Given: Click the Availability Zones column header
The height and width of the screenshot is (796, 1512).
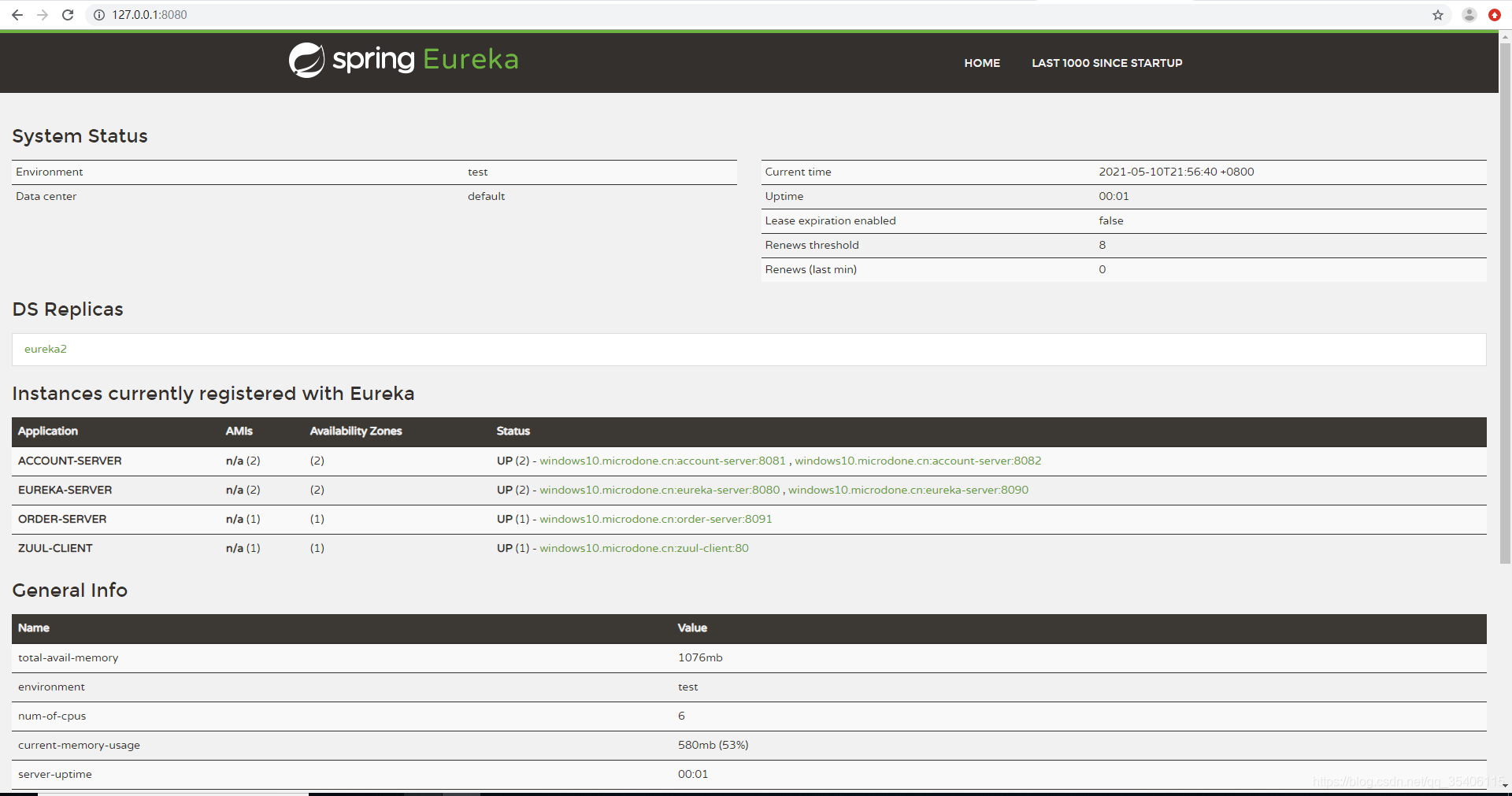Looking at the screenshot, I should coord(355,431).
